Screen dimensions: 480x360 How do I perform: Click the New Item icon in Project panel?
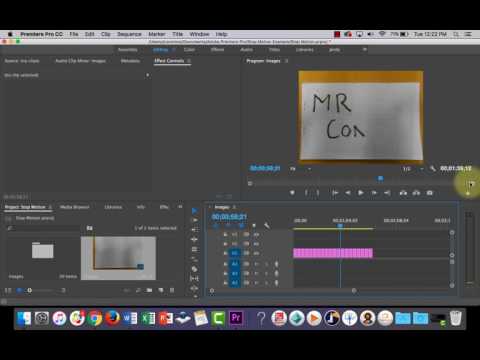(x=161, y=290)
